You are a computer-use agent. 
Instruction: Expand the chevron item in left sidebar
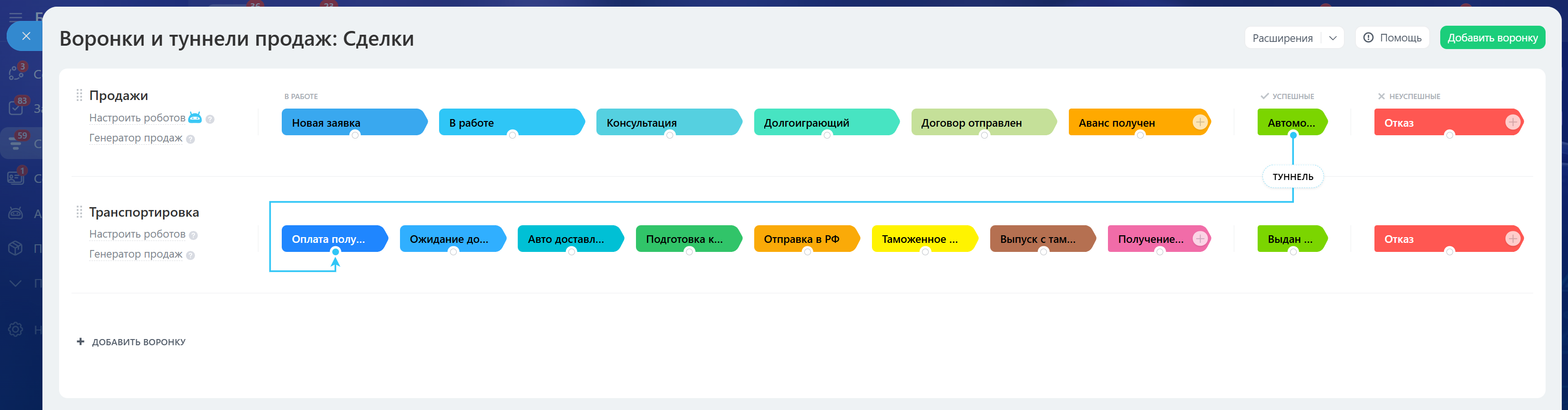click(16, 283)
